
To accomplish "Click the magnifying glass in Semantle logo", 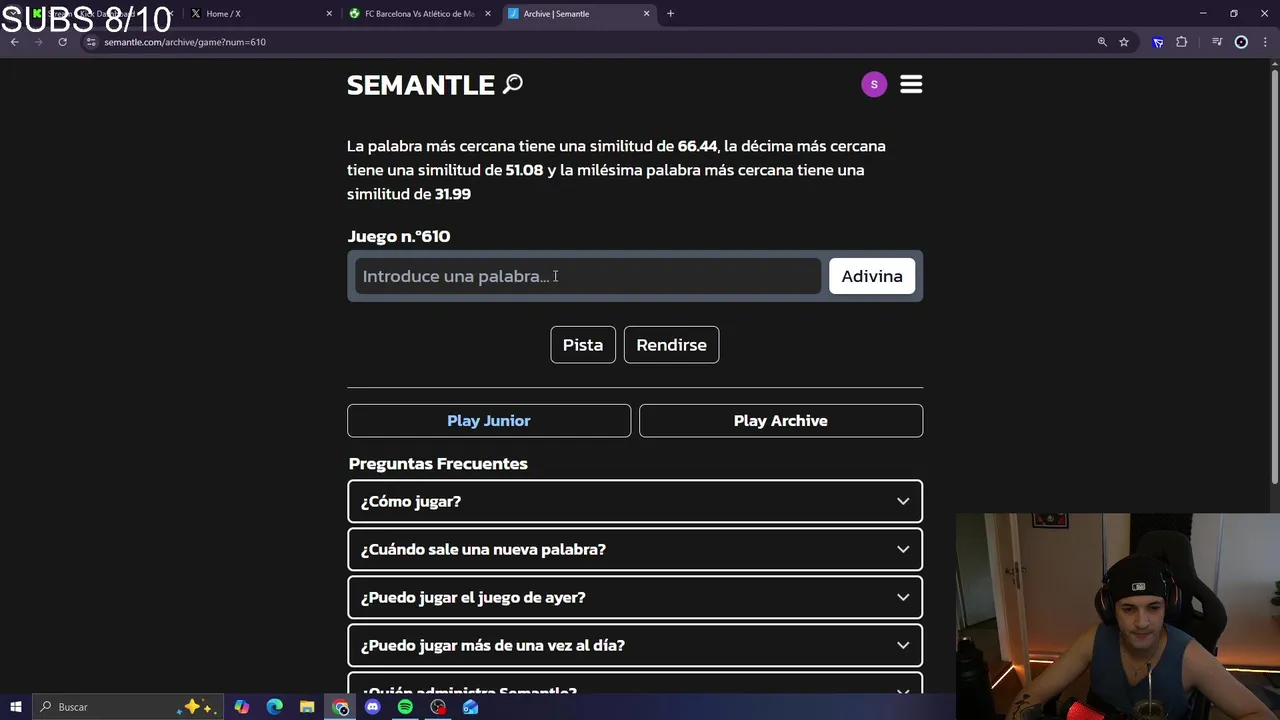I will (x=513, y=85).
